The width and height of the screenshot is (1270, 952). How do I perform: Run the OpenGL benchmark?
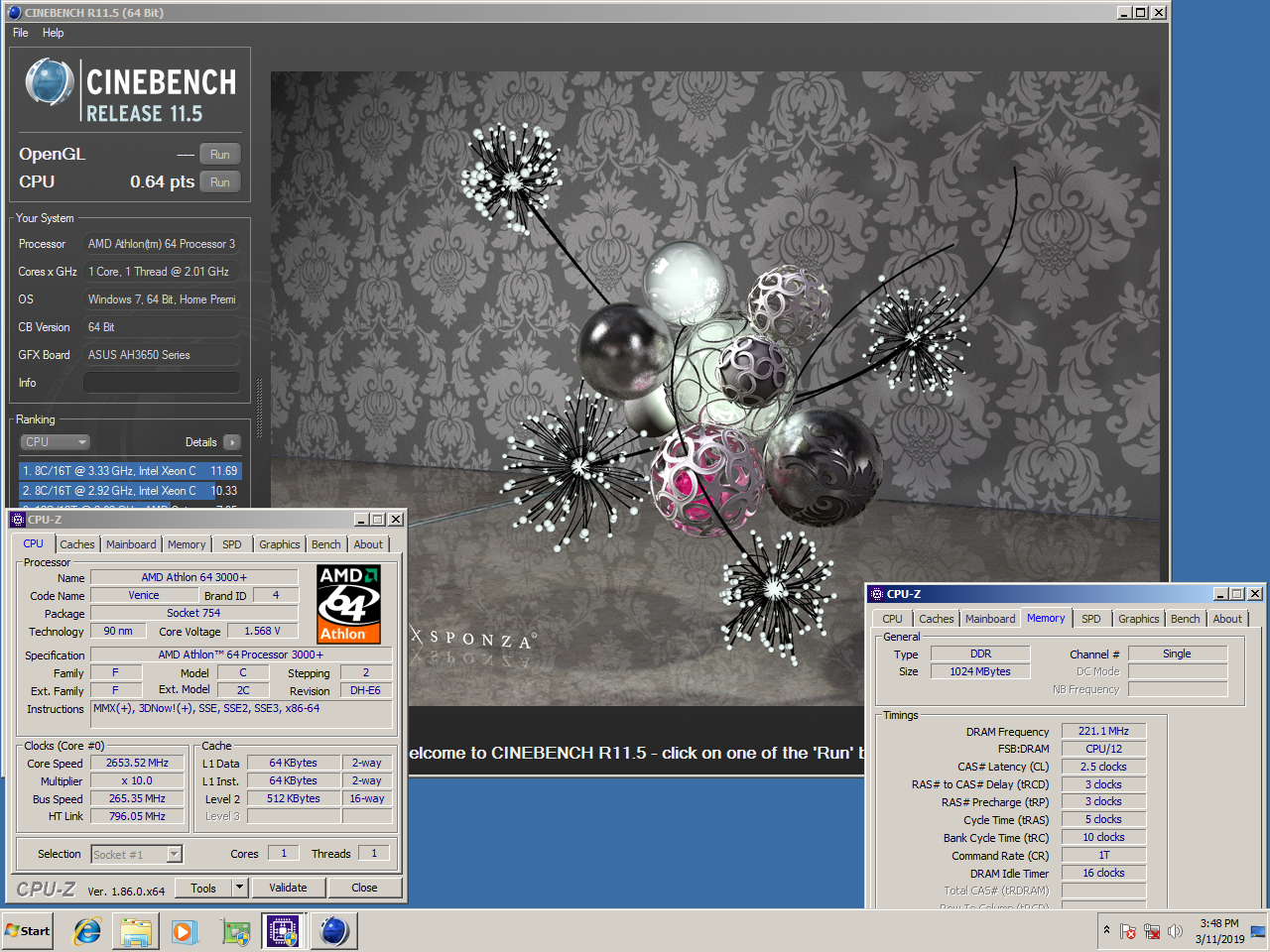click(220, 155)
